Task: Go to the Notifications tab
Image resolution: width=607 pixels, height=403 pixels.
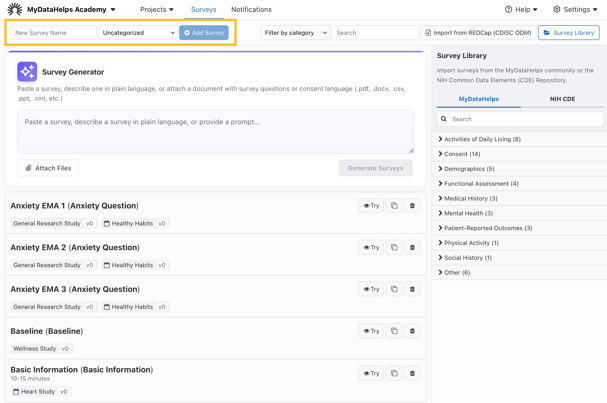Action: click(251, 10)
